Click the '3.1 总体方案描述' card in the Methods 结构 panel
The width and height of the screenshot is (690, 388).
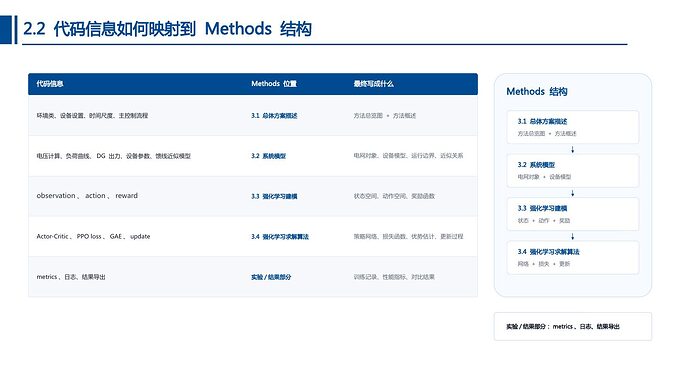tap(573, 127)
